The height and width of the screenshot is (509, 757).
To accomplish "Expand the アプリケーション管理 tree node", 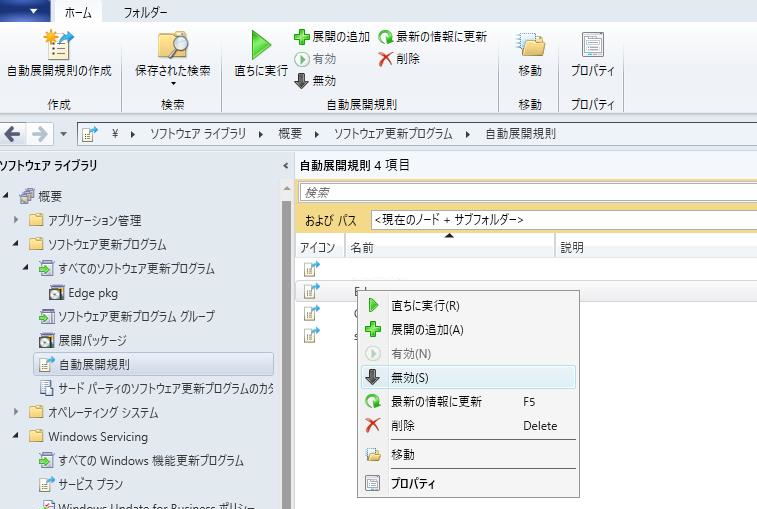I will click(x=16, y=220).
